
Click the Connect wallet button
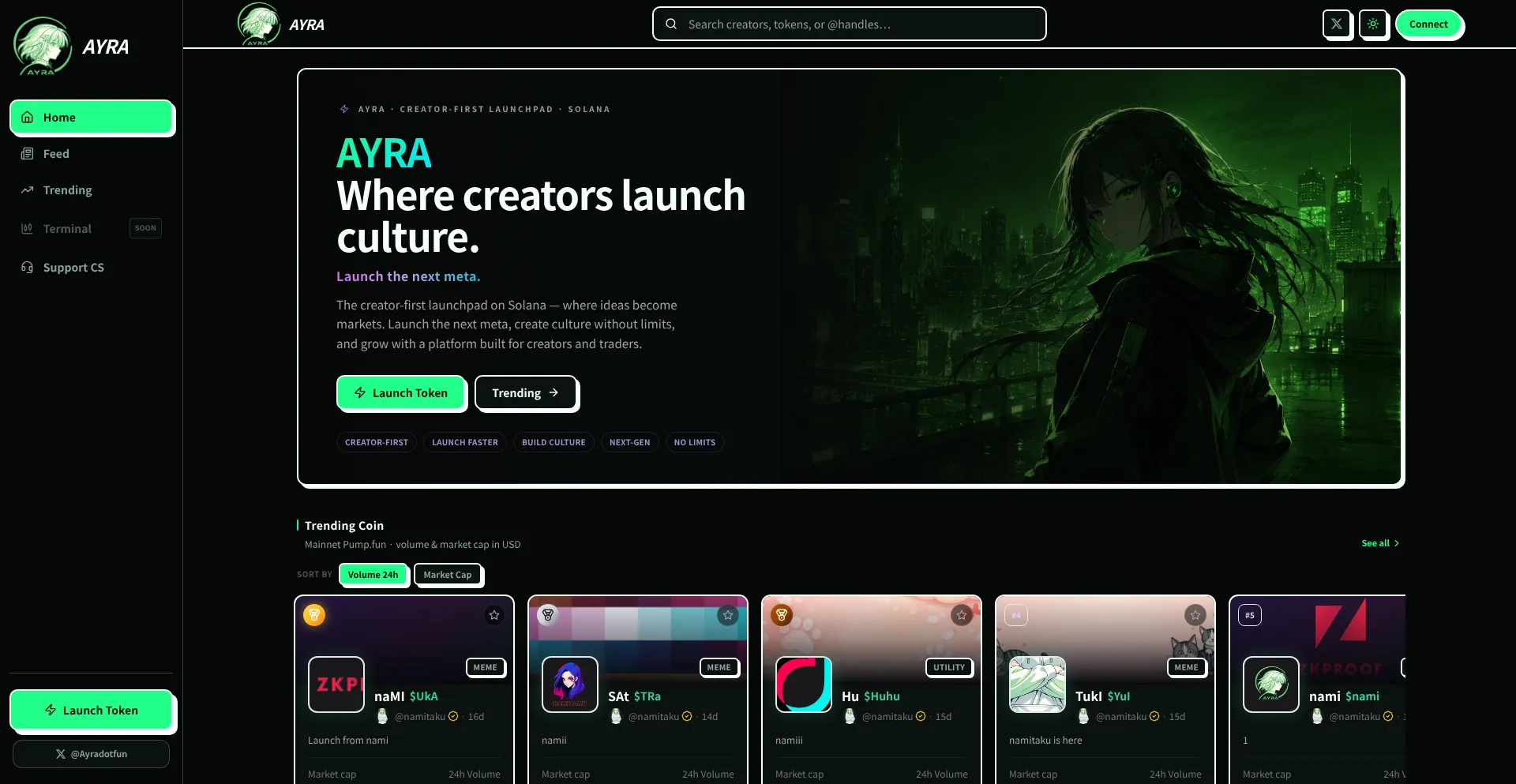(x=1428, y=24)
